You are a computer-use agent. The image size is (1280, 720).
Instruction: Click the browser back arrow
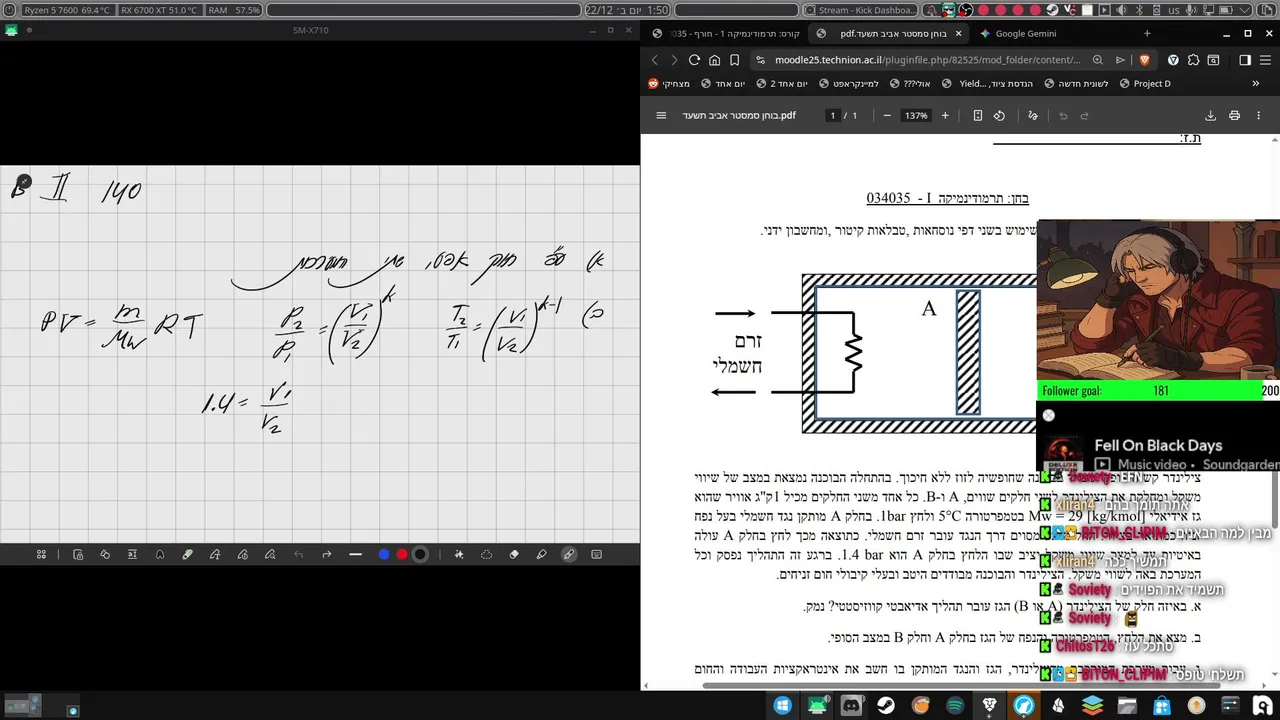click(655, 60)
